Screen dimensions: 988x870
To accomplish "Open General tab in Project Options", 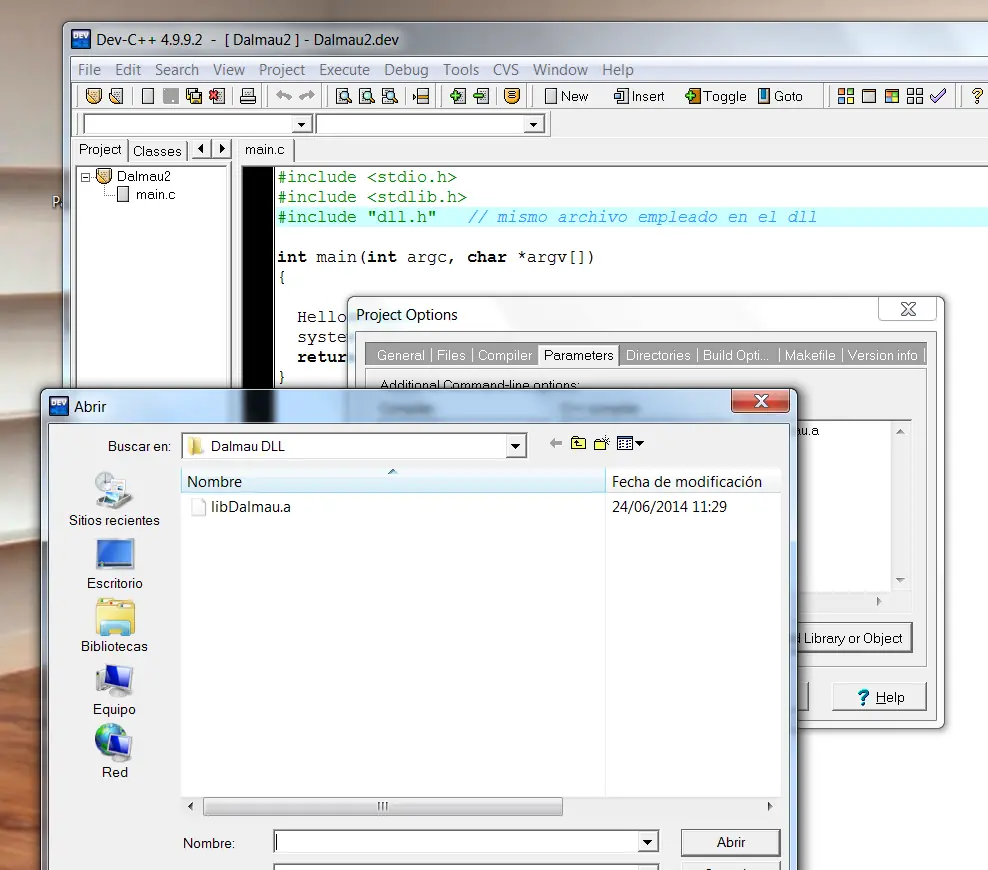I will pyautogui.click(x=401, y=355).
